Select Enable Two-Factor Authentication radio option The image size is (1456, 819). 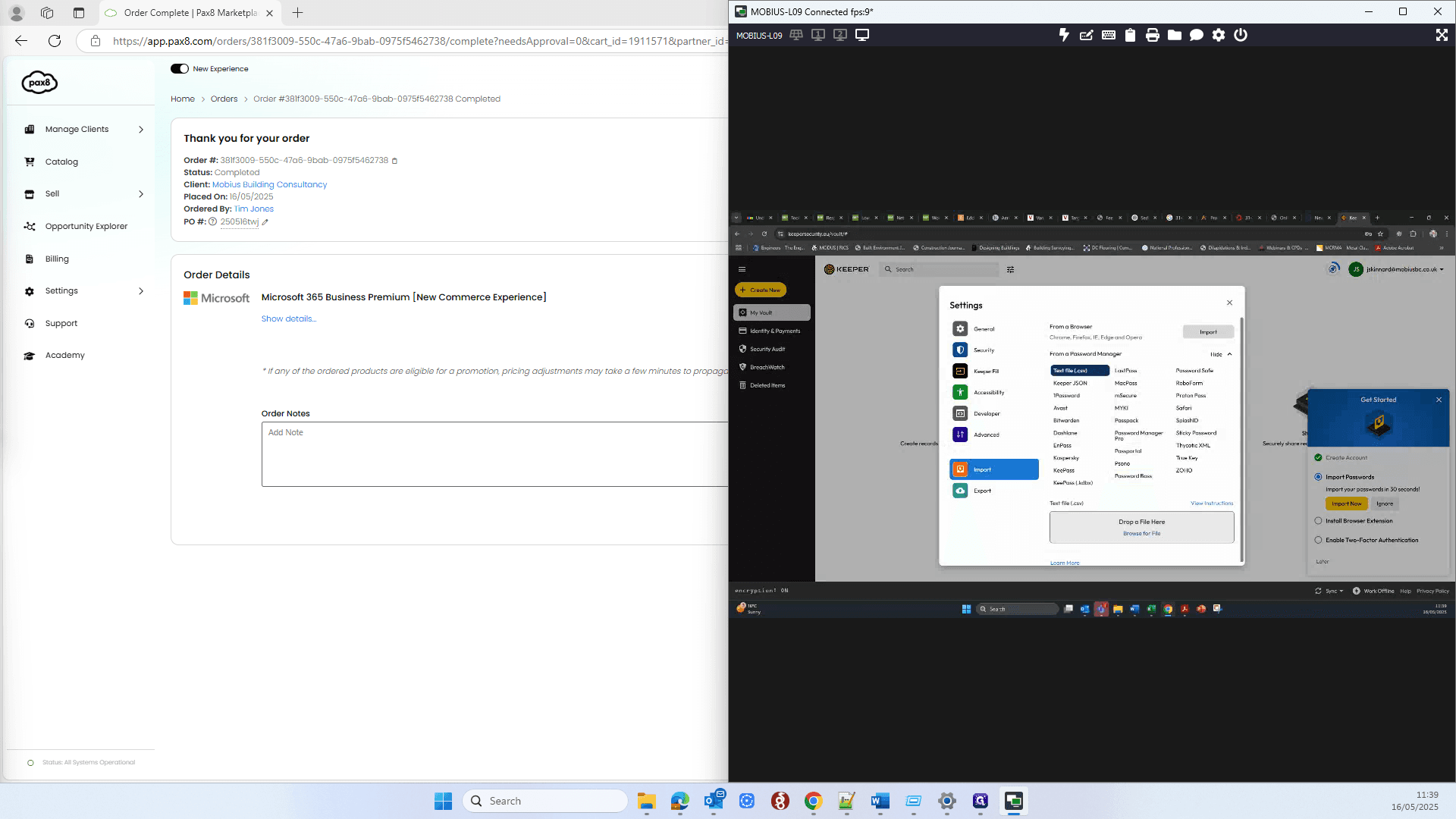1318,540
